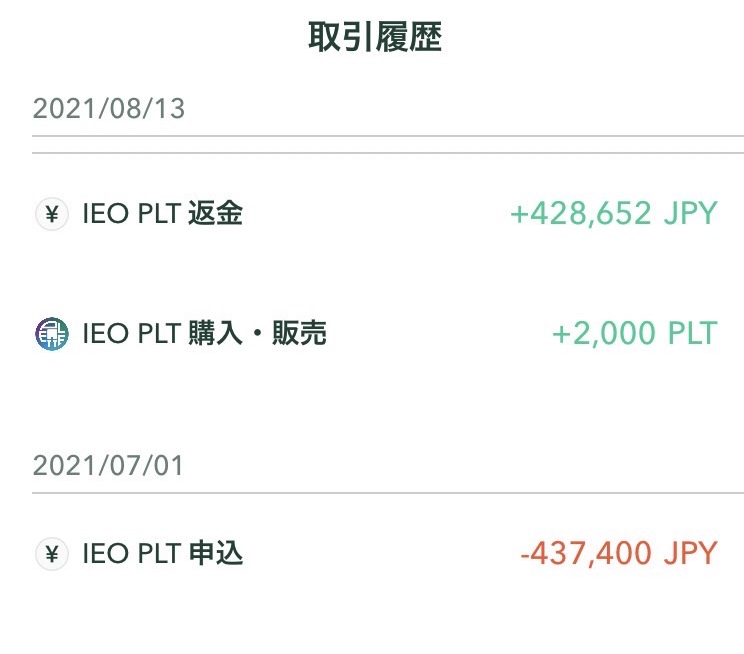Click the 取引履歴 page title
This screenshot has width=744, height=654.
375,37
